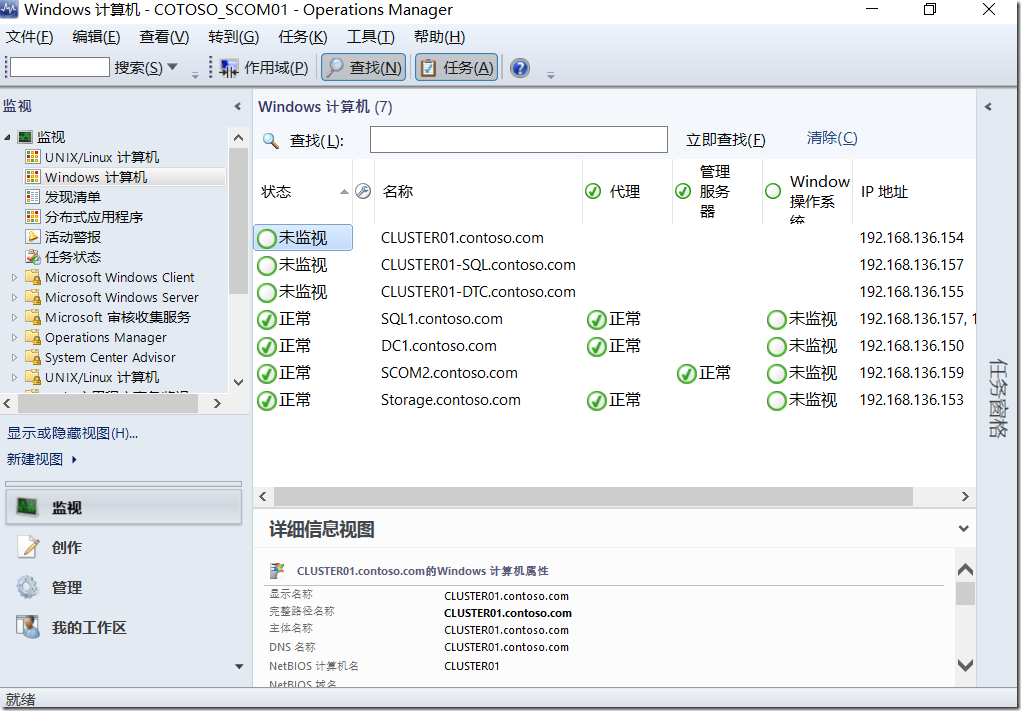Open the 新建视图 link
This screenshot has height=711, width=1021.
[42, 459]
